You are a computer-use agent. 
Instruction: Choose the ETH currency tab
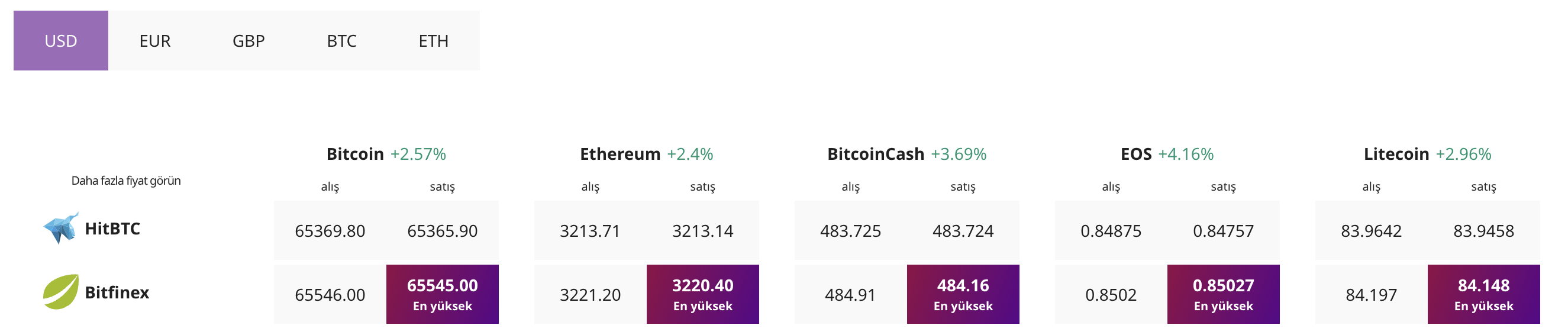coord(433,41)
